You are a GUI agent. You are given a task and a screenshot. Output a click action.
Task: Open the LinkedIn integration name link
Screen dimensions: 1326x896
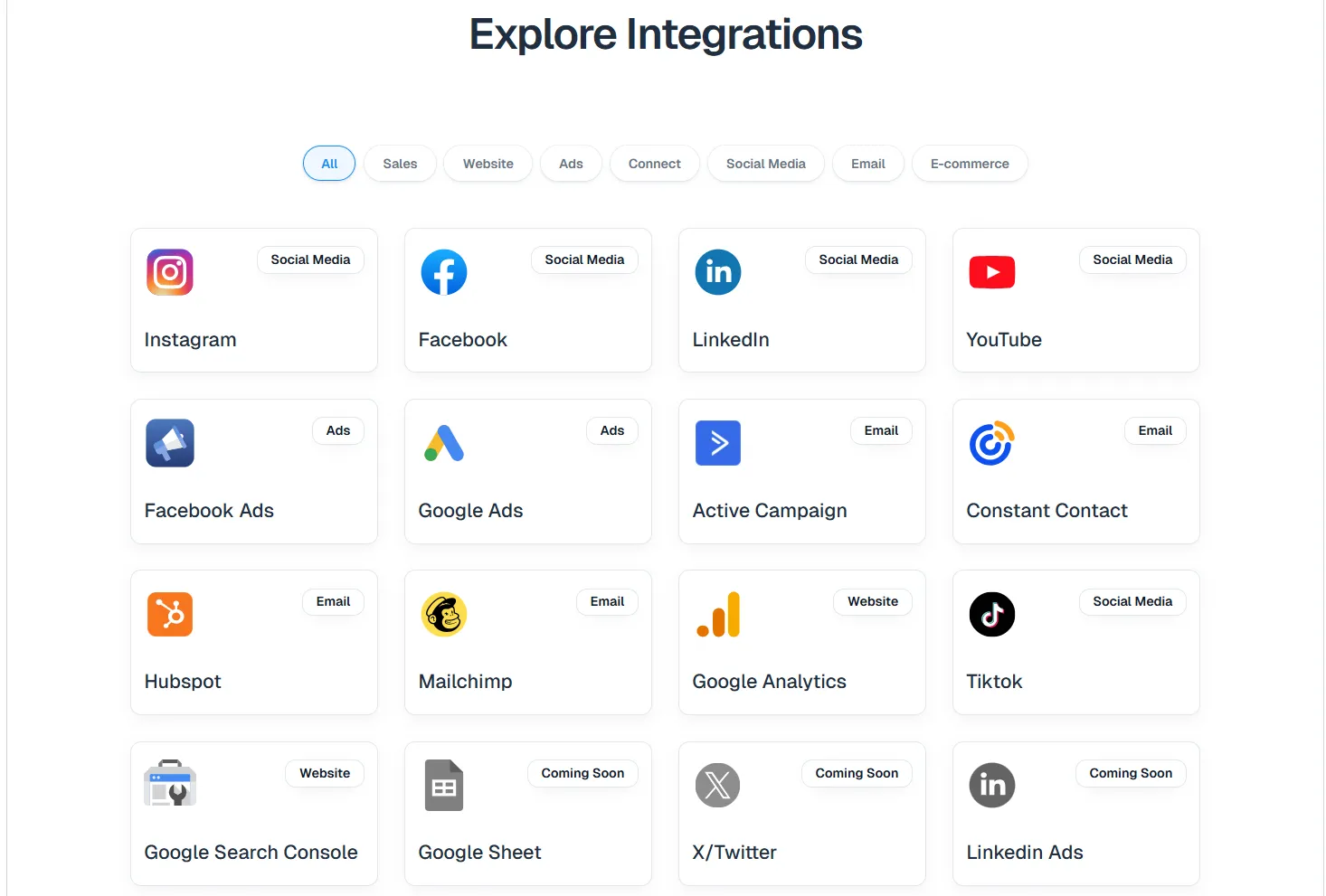(731, 340)
